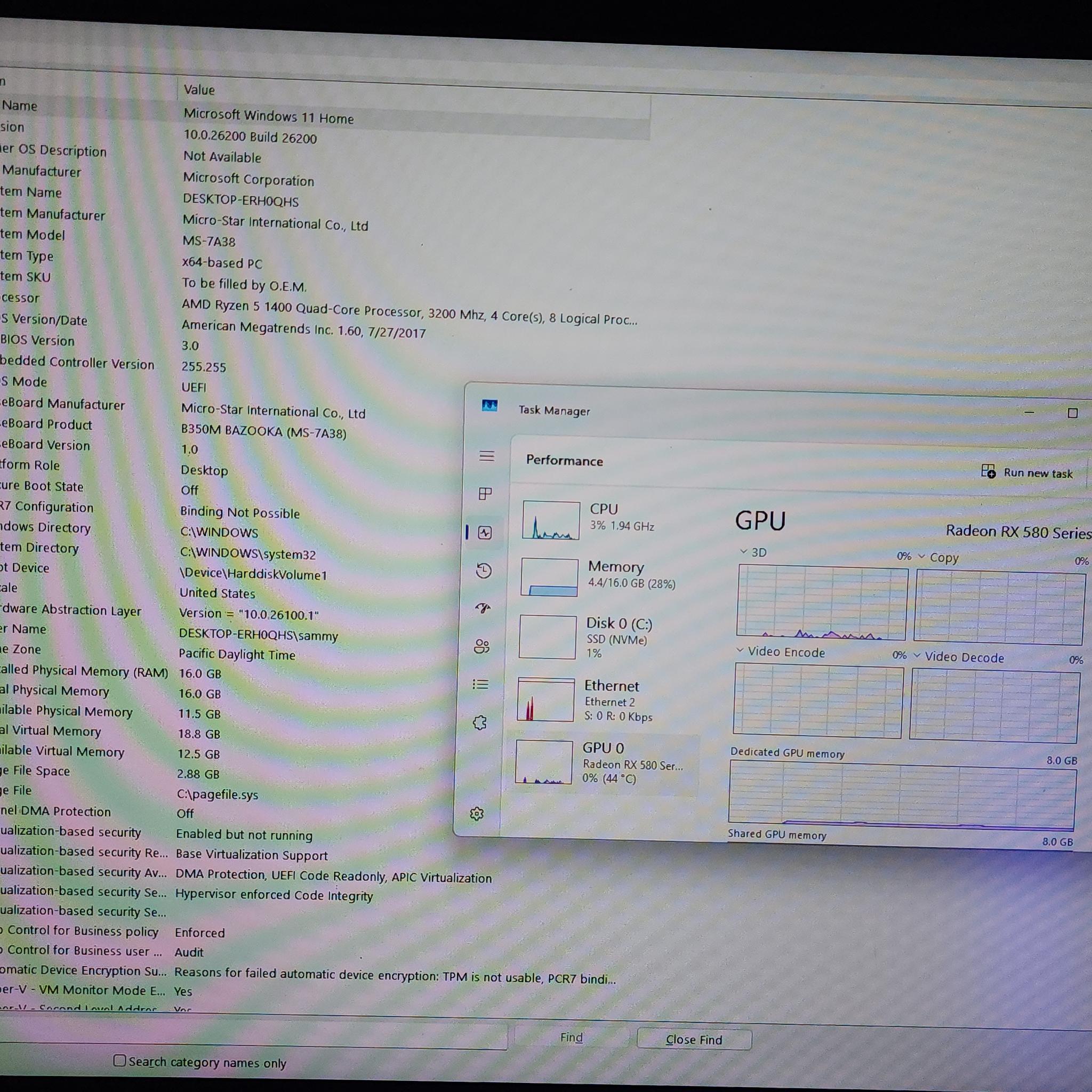This screenshot has width=1092, height=1092.
Task: Open Task Manager hamburger navigation menu
Action: click(x=487, y=456)
